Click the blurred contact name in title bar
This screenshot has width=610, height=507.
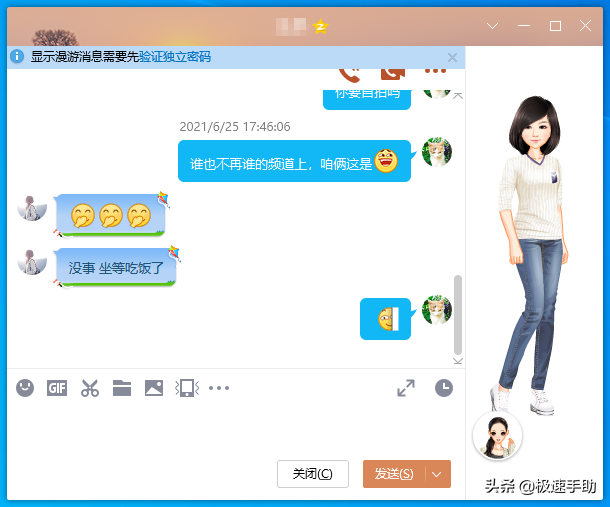pos(292,26)
